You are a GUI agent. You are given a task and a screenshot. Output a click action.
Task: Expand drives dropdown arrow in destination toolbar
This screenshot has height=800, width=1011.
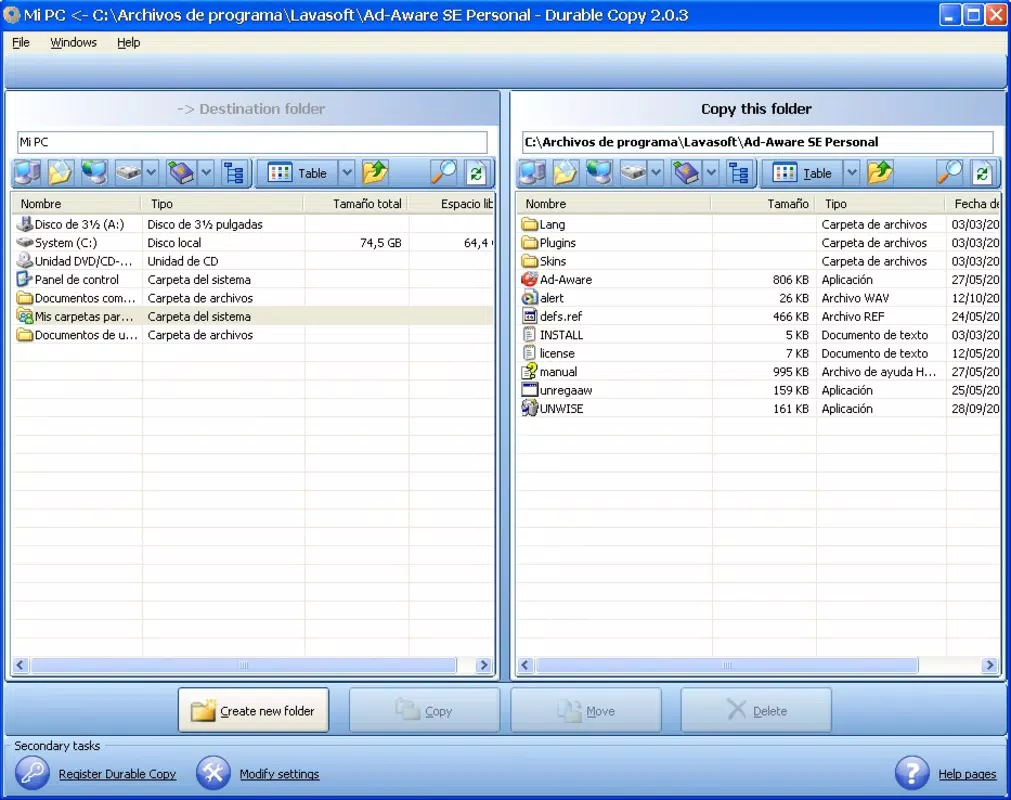tap(151, 173)
